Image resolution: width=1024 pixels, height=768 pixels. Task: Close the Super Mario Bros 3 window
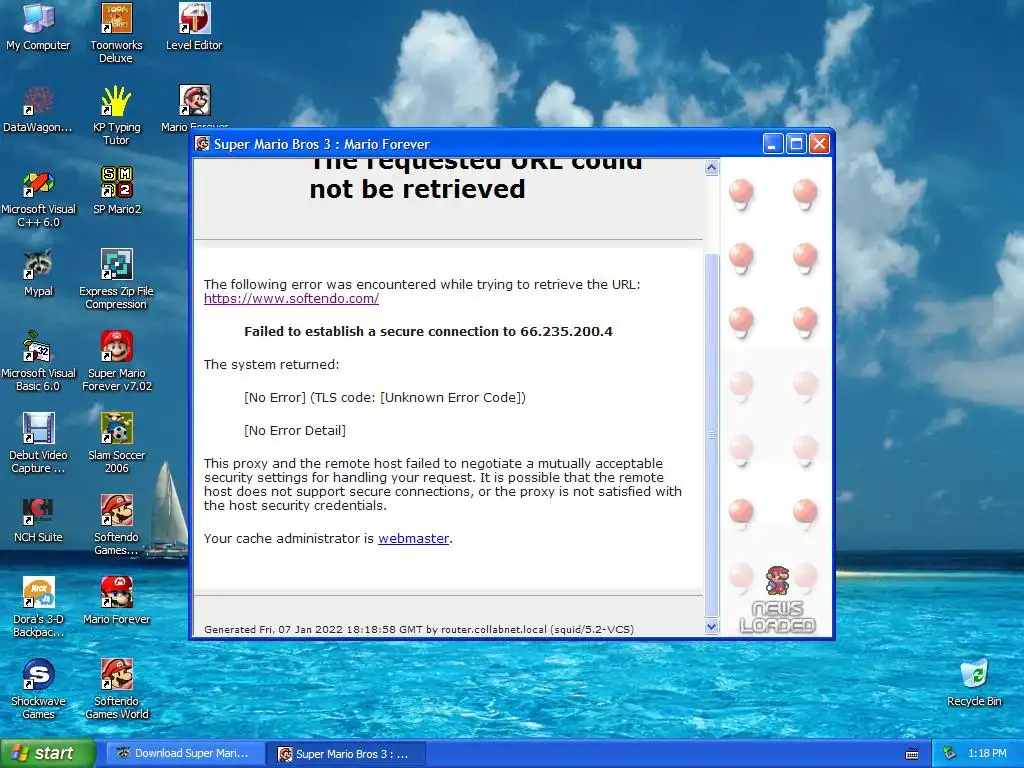[x=819, y=144]
